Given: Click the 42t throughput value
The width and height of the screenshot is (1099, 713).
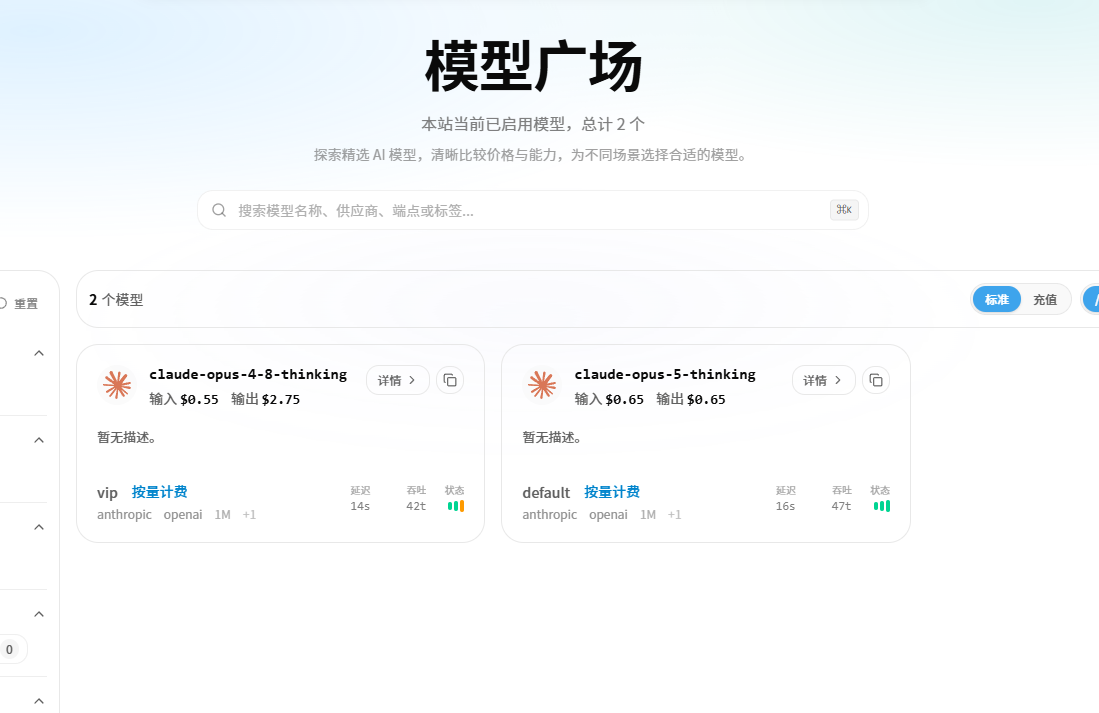Looking at the screenshot, I should 416,506.
